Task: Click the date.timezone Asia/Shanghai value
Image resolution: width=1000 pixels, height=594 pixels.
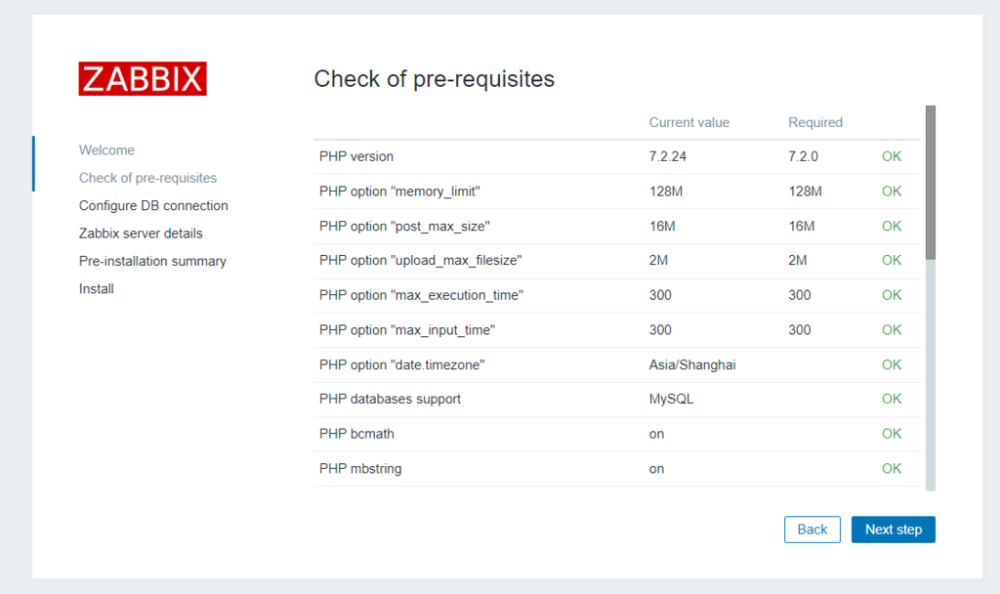Action: 692,365
